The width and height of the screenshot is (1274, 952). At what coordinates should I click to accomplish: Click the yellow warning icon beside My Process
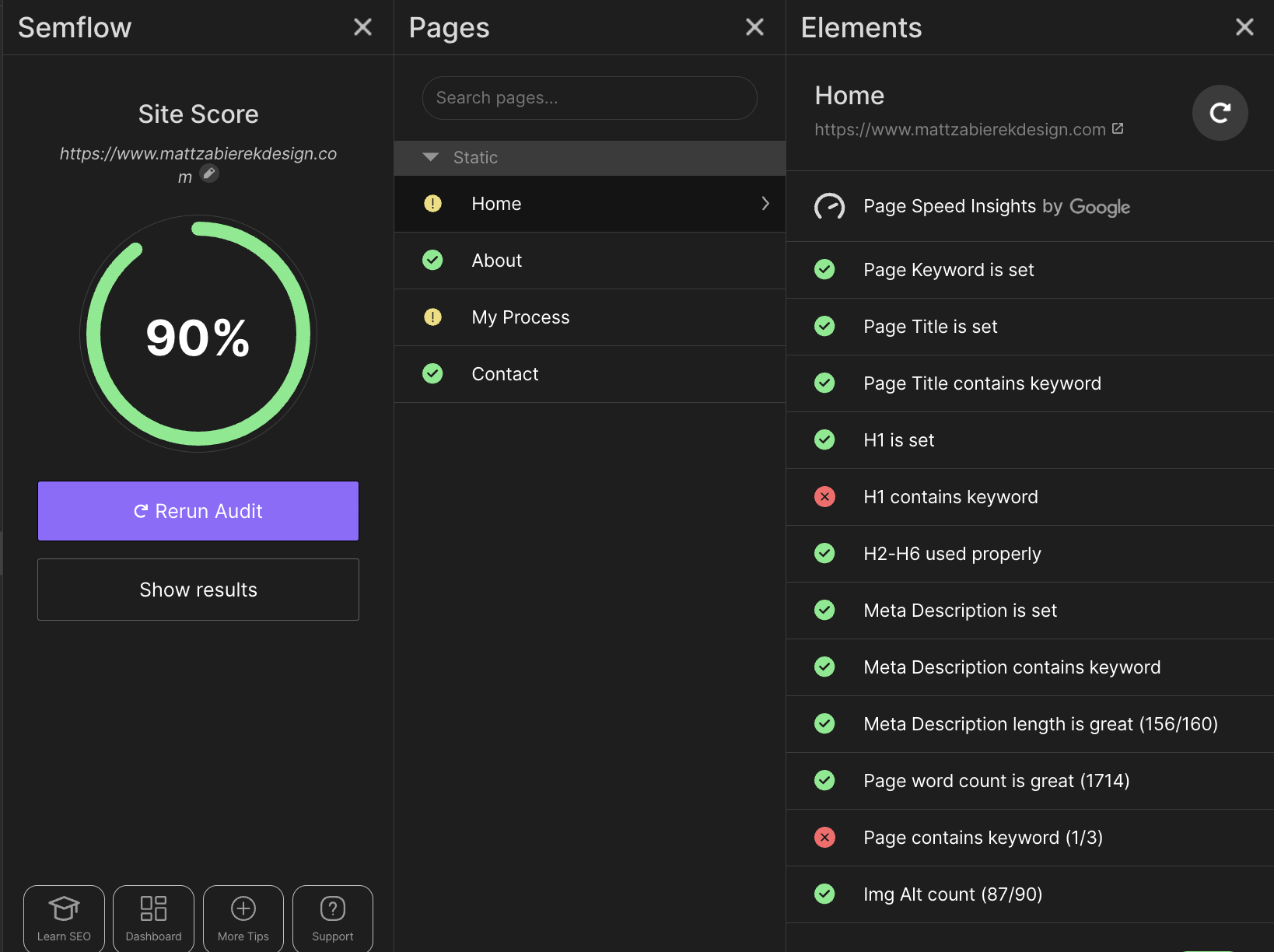[432, 317]
